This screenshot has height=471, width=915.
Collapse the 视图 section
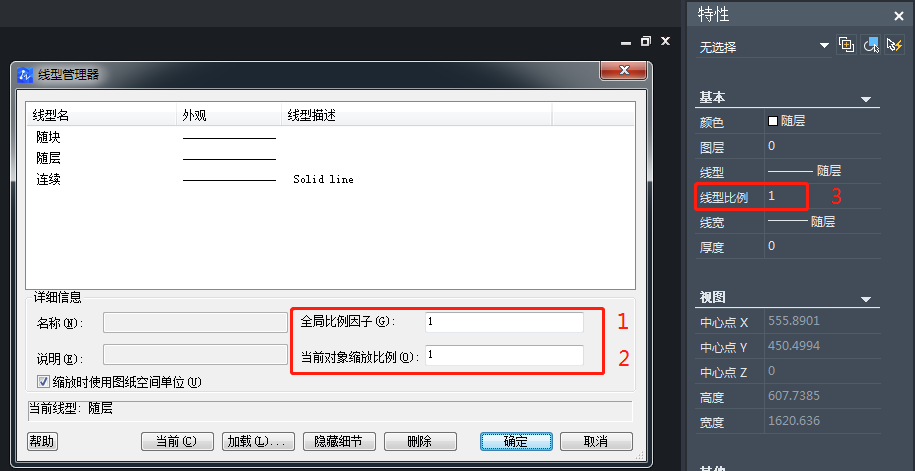coord(866,299)
